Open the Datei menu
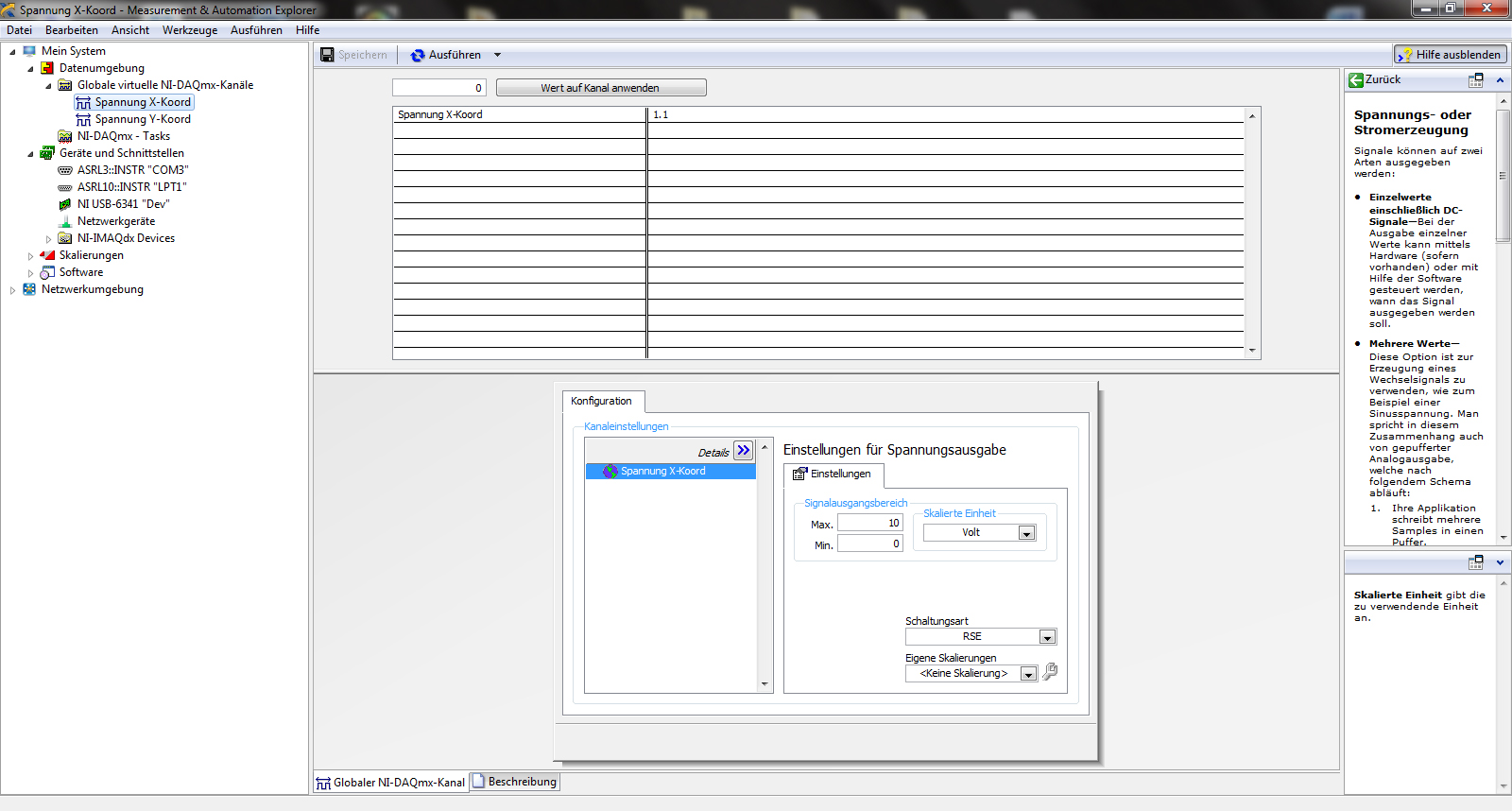1512x811 pixels. 19,30
